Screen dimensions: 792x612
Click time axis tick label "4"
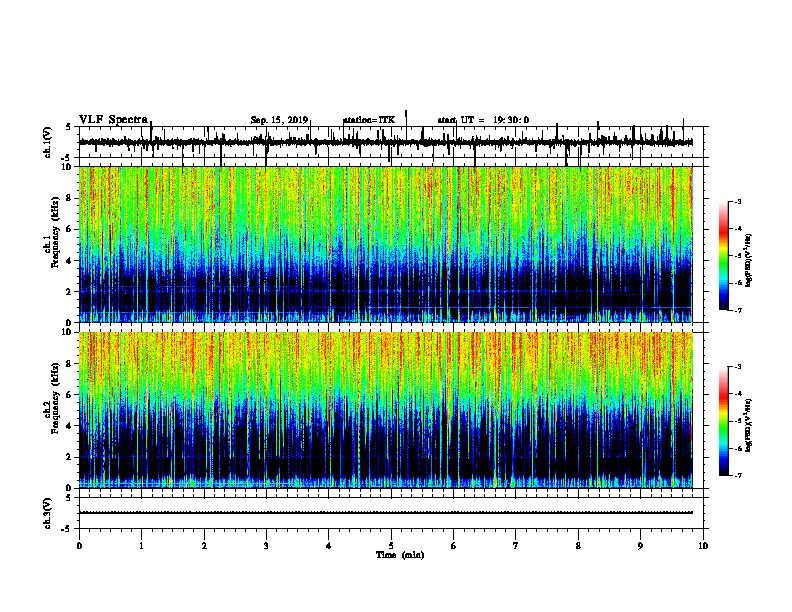click(x=328, y=546)
